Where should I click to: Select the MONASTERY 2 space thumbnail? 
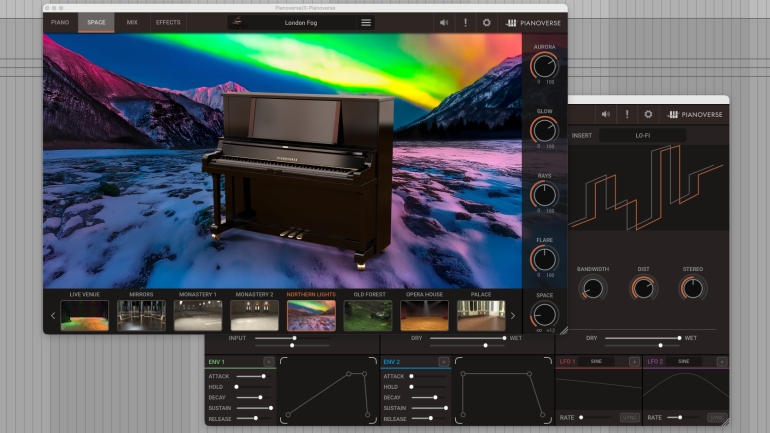pos(254,315)
